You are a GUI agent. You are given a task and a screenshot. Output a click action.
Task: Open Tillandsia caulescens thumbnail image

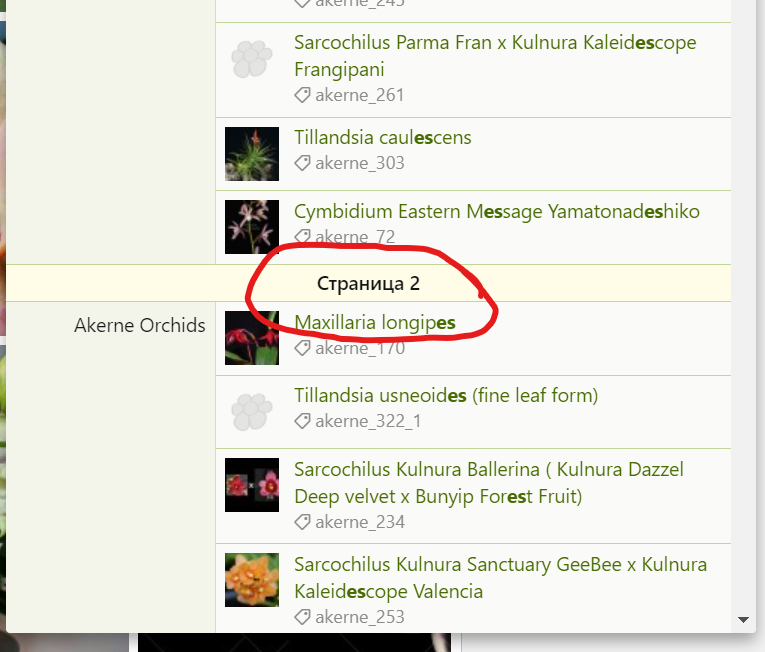pos(252,154)
